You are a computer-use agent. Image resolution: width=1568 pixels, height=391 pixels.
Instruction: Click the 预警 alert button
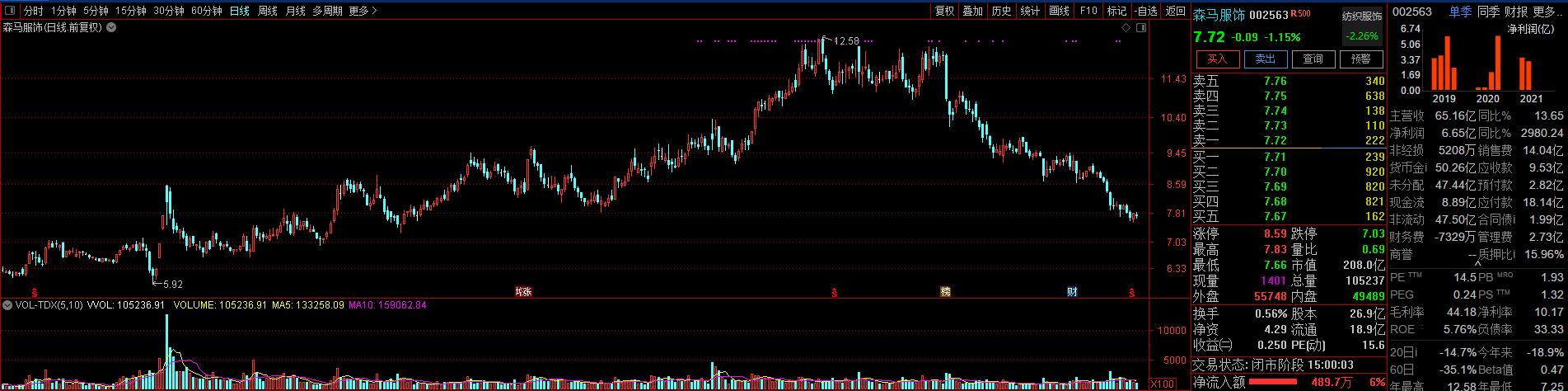point(1360,59)
